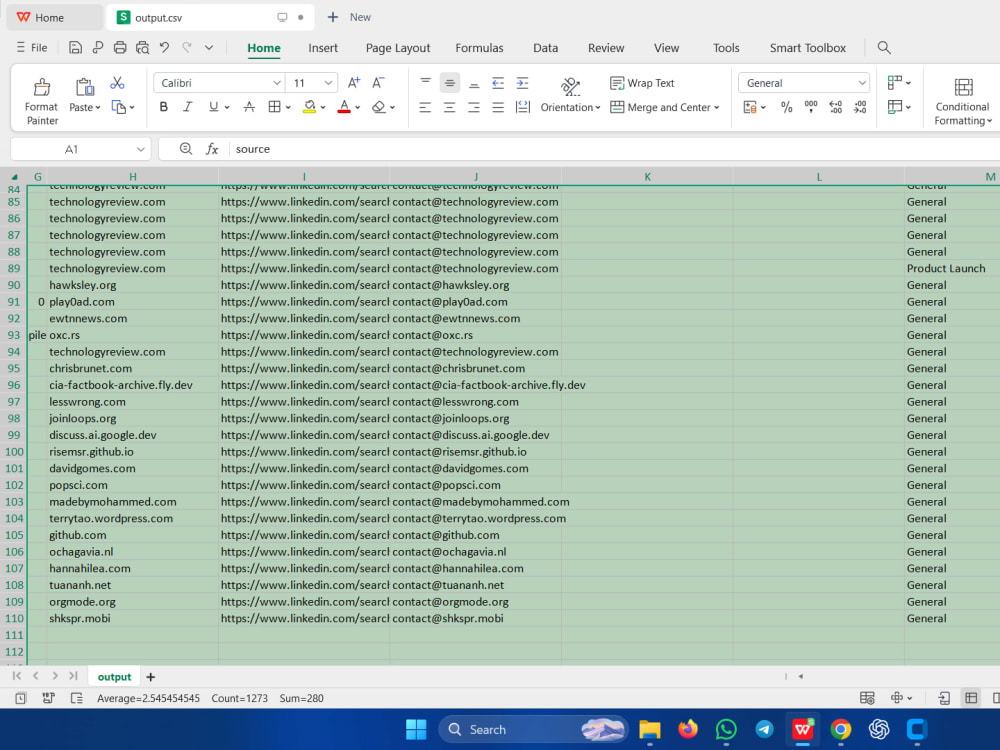Screen dimensions: 1000x750
Task: Expand the Name Box dropdown arrow
Action: pyautogui.click(x=140, y=149)
